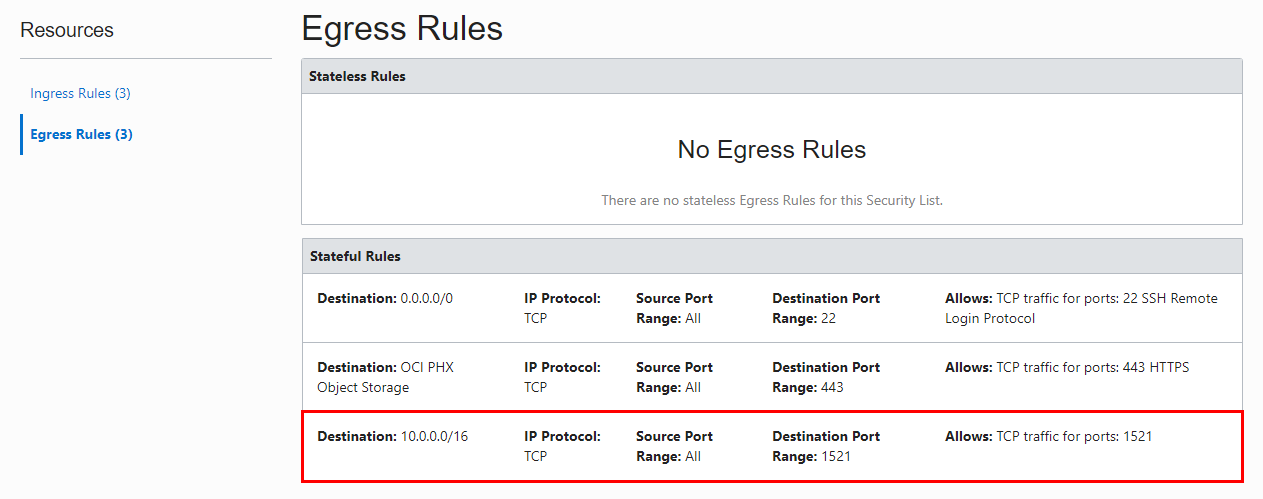This screenshot has width=1263, height=499.
Task: Click the Destination Port Range 22 cell
Action: (x=827, y=308)
